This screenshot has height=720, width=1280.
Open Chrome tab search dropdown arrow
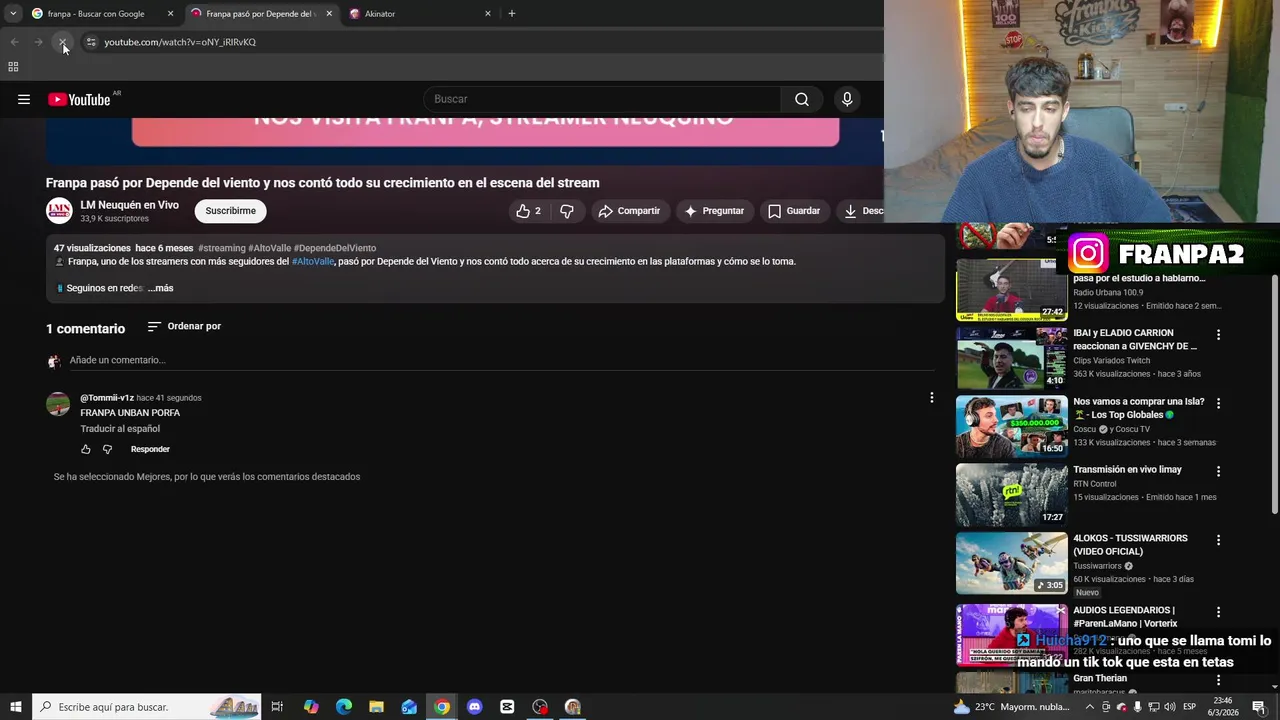point(13,14)
